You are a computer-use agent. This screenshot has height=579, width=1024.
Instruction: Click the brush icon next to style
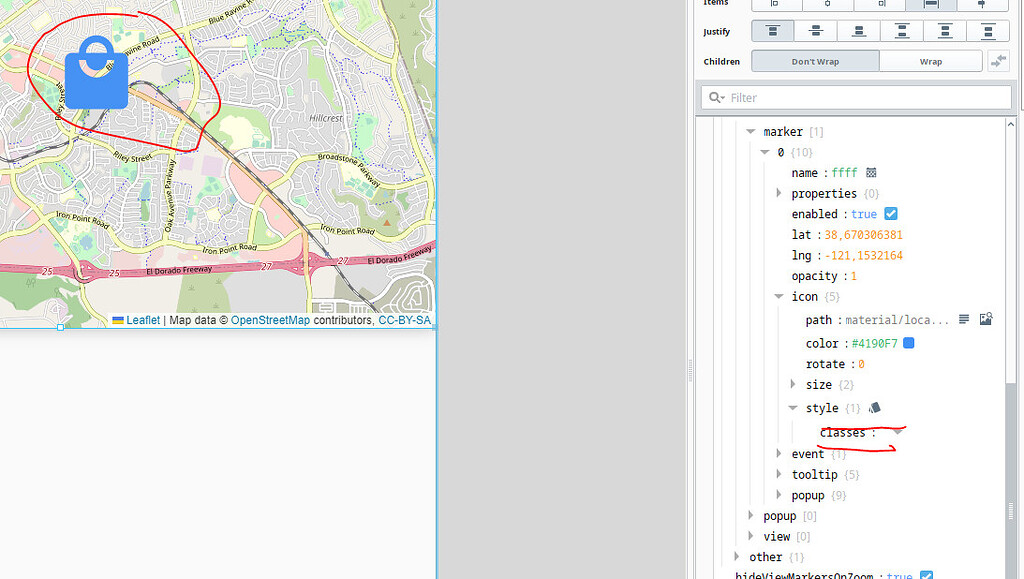pos(874,407)
